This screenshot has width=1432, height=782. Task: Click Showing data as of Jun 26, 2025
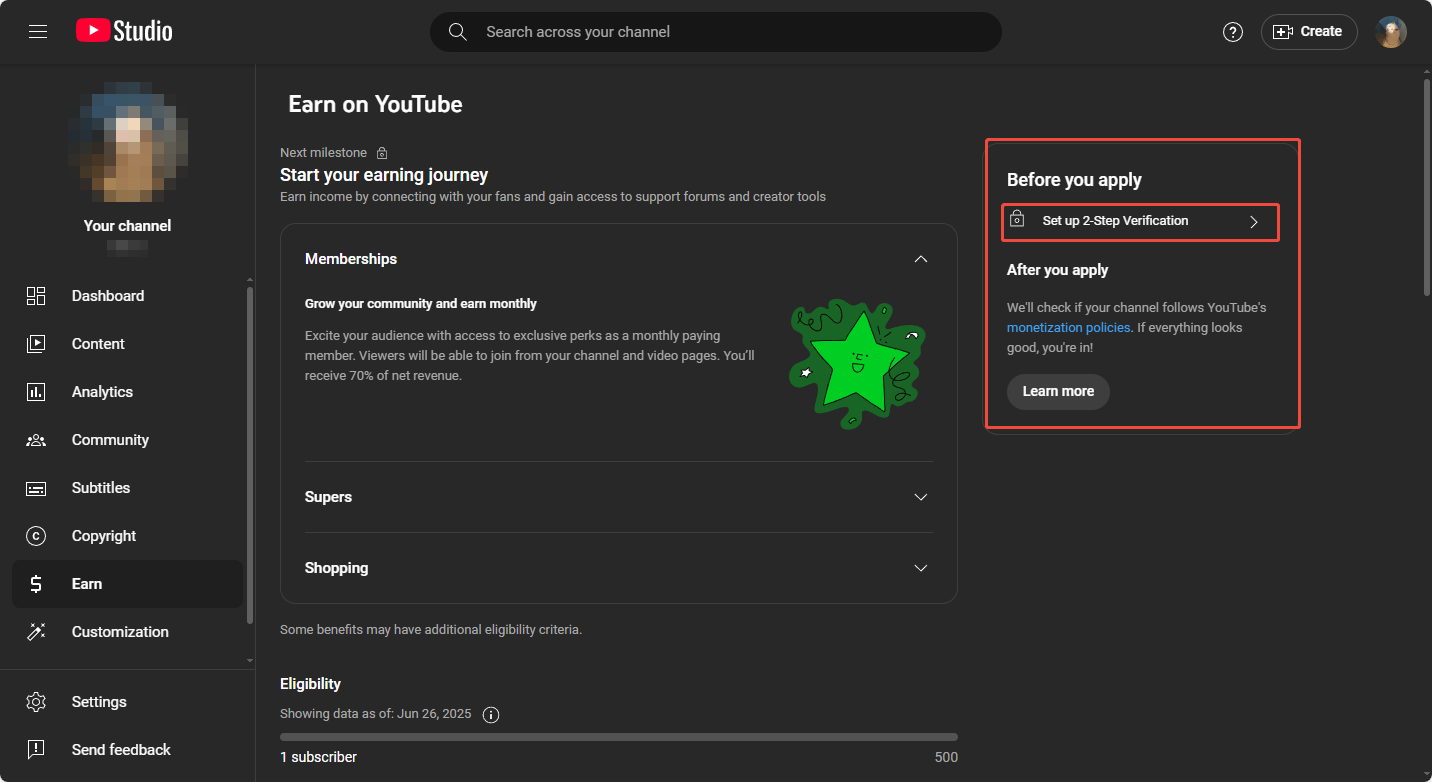coord(375,715)
